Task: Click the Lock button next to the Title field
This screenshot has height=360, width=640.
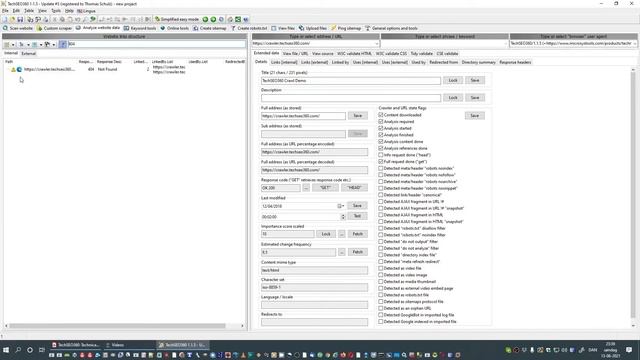Action: [x=453, y=80]
